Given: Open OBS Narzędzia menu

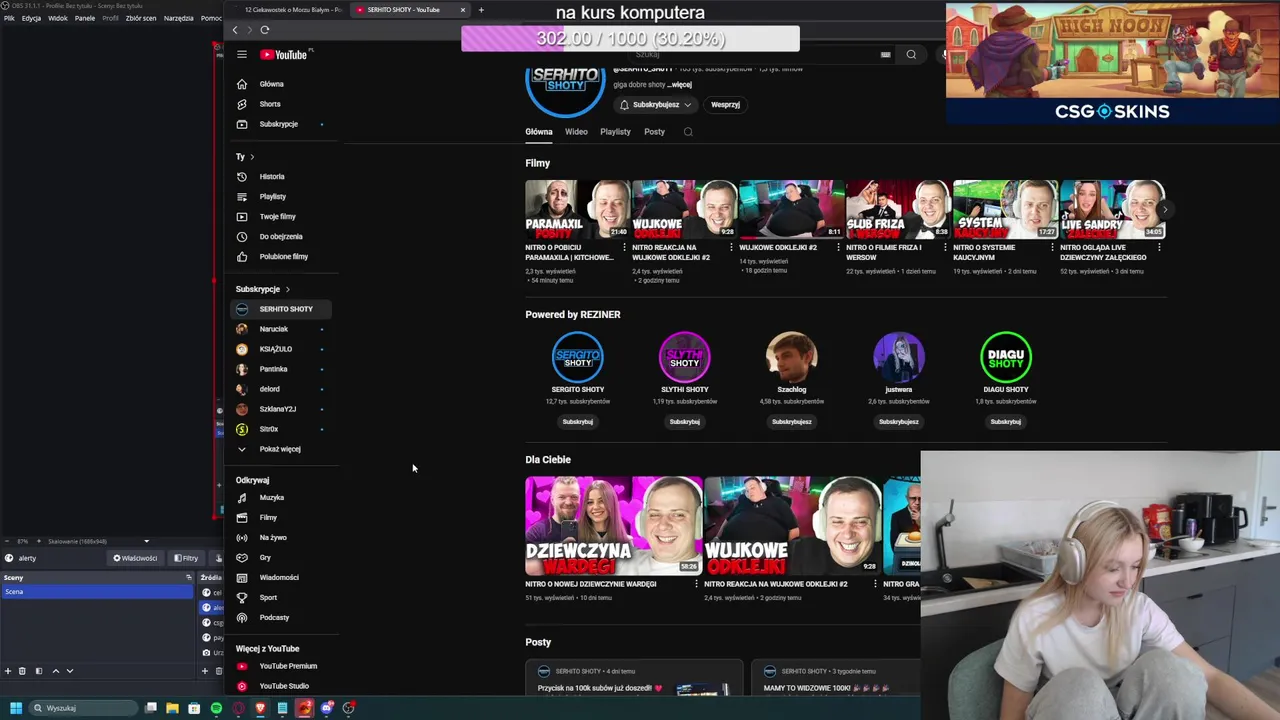Looking at the screenshot, I should tap(178, 18).
